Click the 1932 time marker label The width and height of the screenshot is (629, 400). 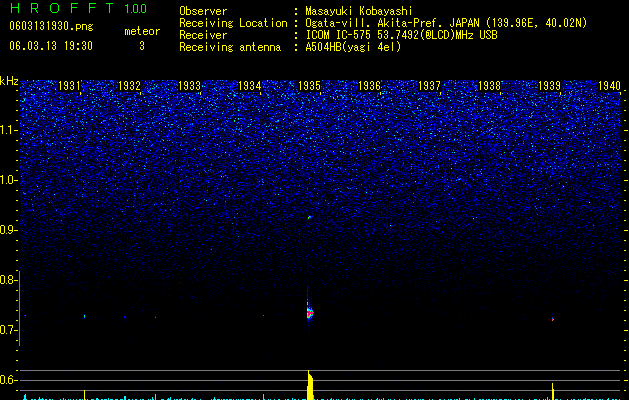pyautogui.click(x=130, y=86)
